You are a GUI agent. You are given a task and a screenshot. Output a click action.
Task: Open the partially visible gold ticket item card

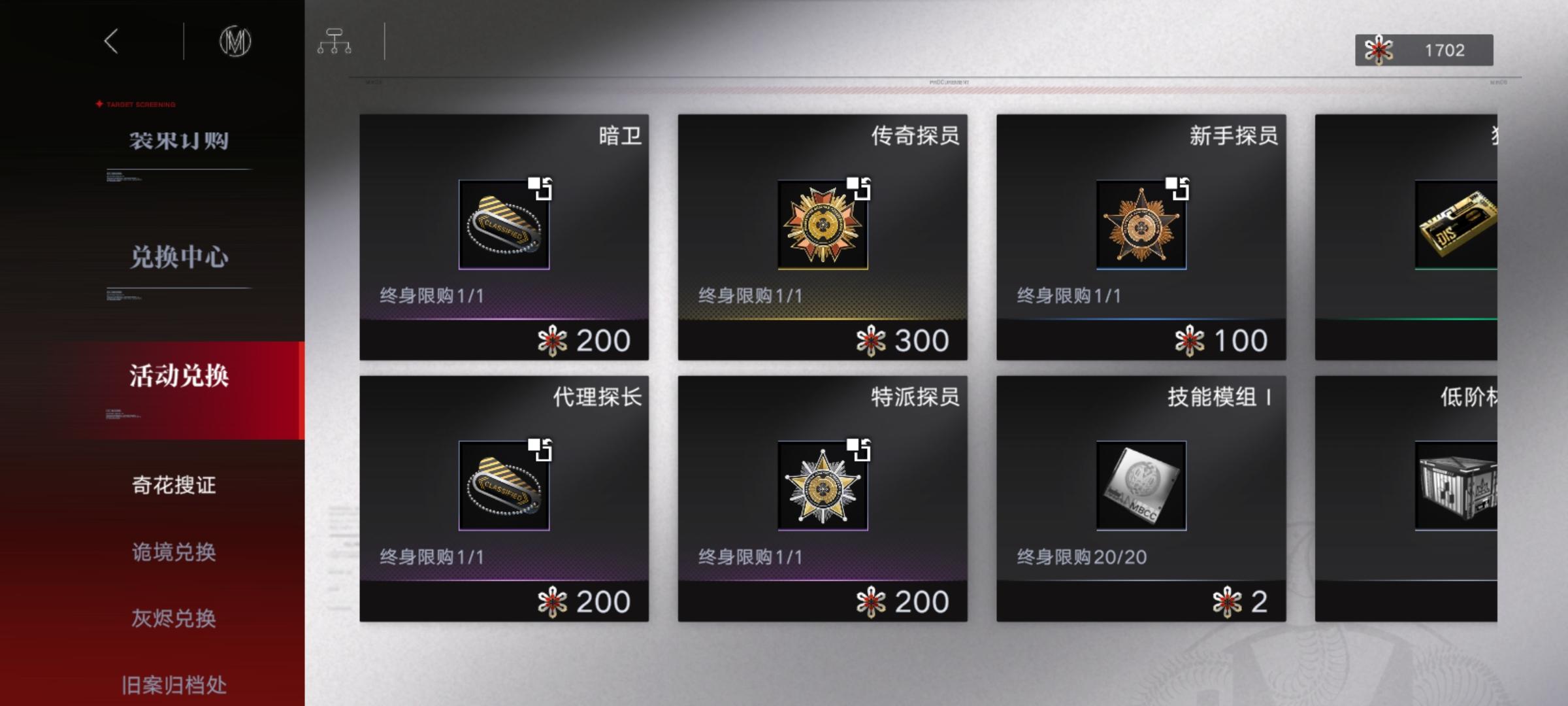[1406, 237]
